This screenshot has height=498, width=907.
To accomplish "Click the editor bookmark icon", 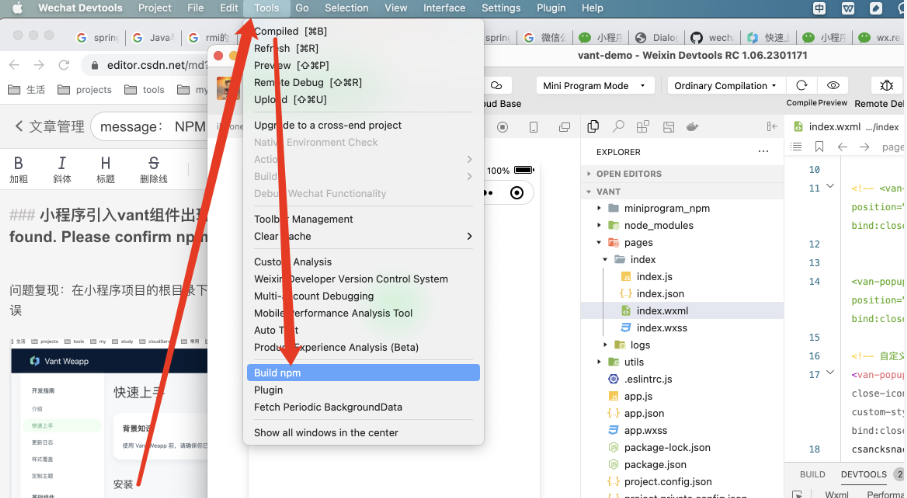I will pos(819,147).
